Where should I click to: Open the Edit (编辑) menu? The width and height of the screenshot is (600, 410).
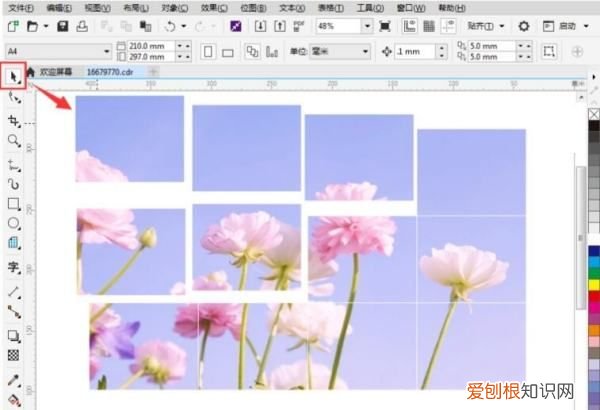pyautogui.click(x=59, y=8)
